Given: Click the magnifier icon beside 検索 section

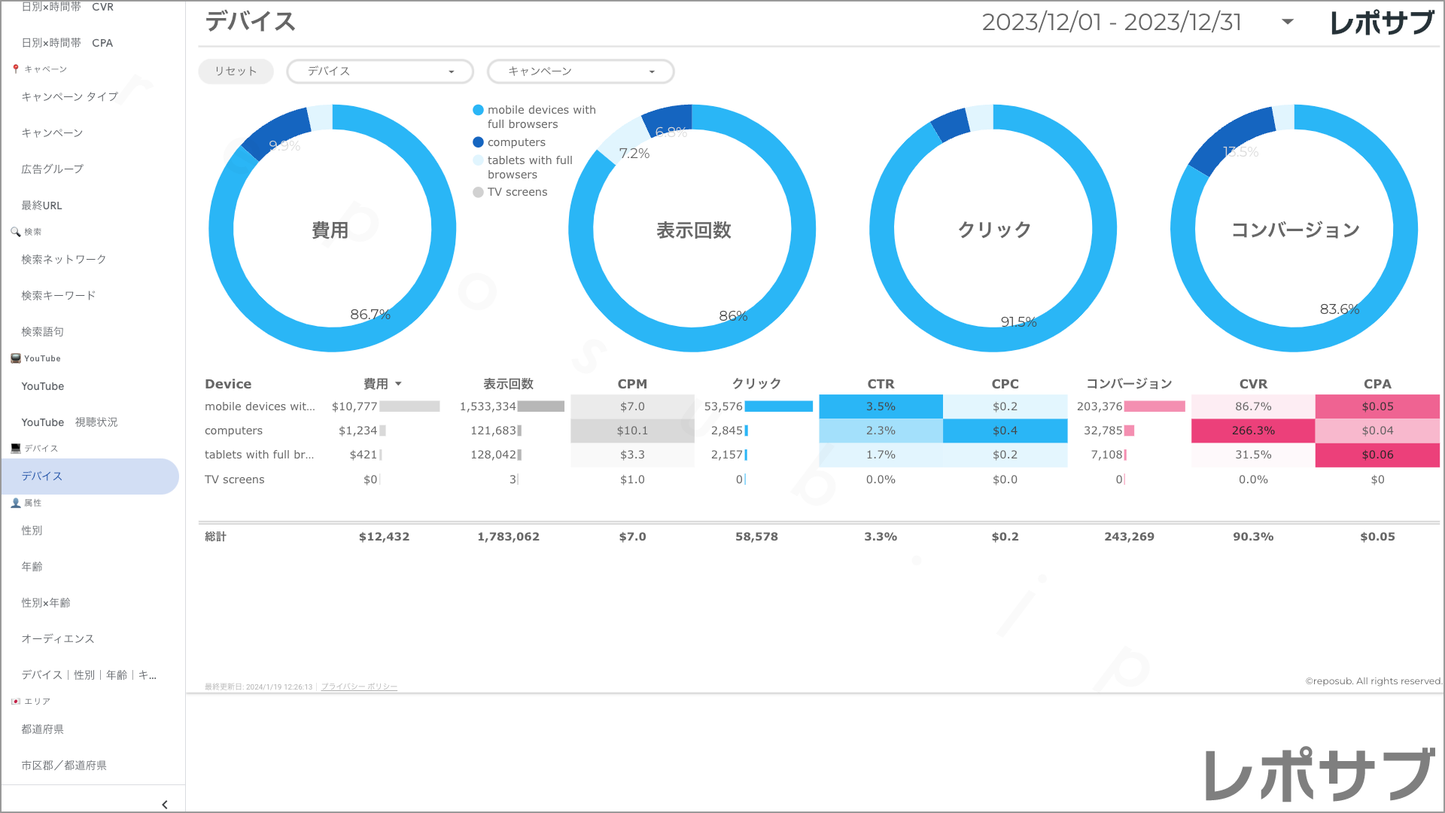Looking at the screenshot, I should pyautogui.click(x=15, y=232).
